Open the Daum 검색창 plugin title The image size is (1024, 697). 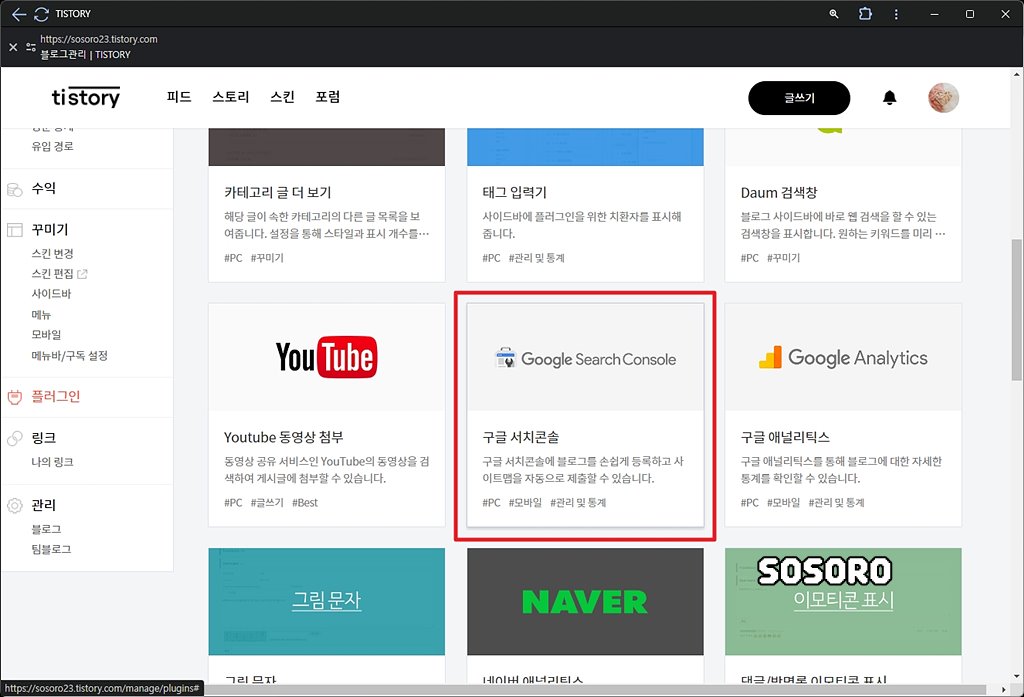pyautogui.click(x=779, y=193)
